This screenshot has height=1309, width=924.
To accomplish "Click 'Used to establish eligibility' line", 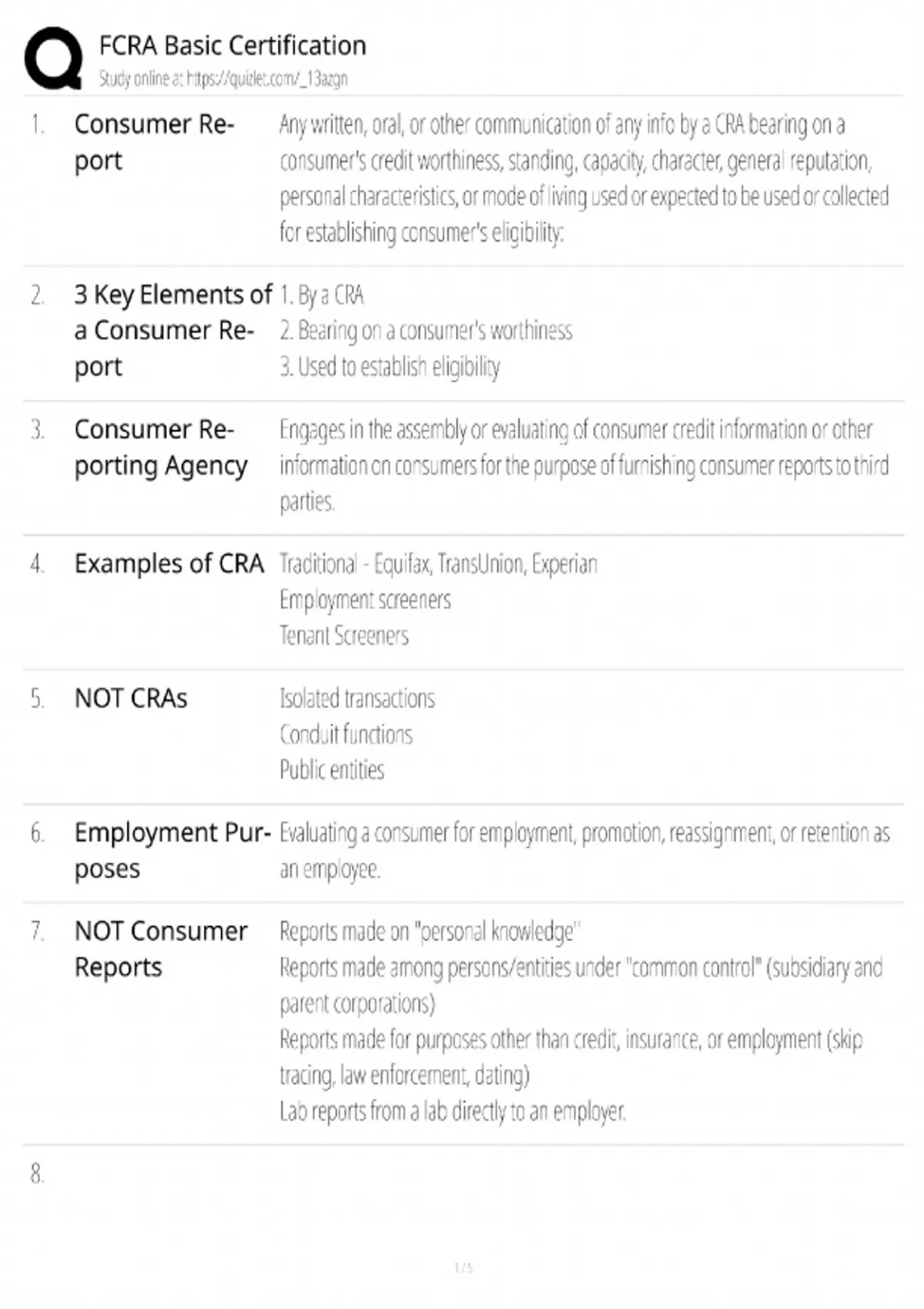I will coord(390,367).
